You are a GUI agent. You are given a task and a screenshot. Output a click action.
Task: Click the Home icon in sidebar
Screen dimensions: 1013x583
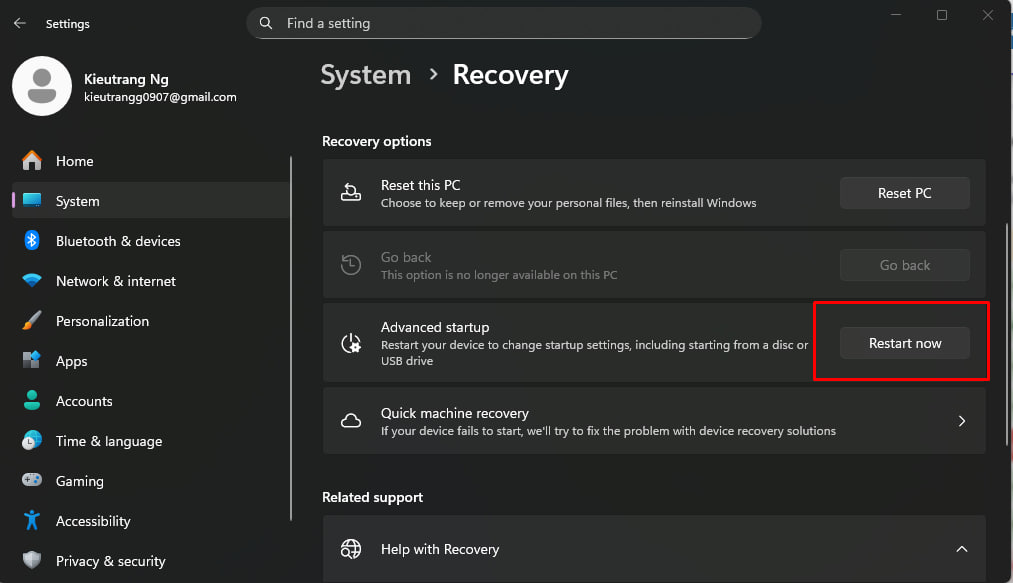(x=32, y=161)
